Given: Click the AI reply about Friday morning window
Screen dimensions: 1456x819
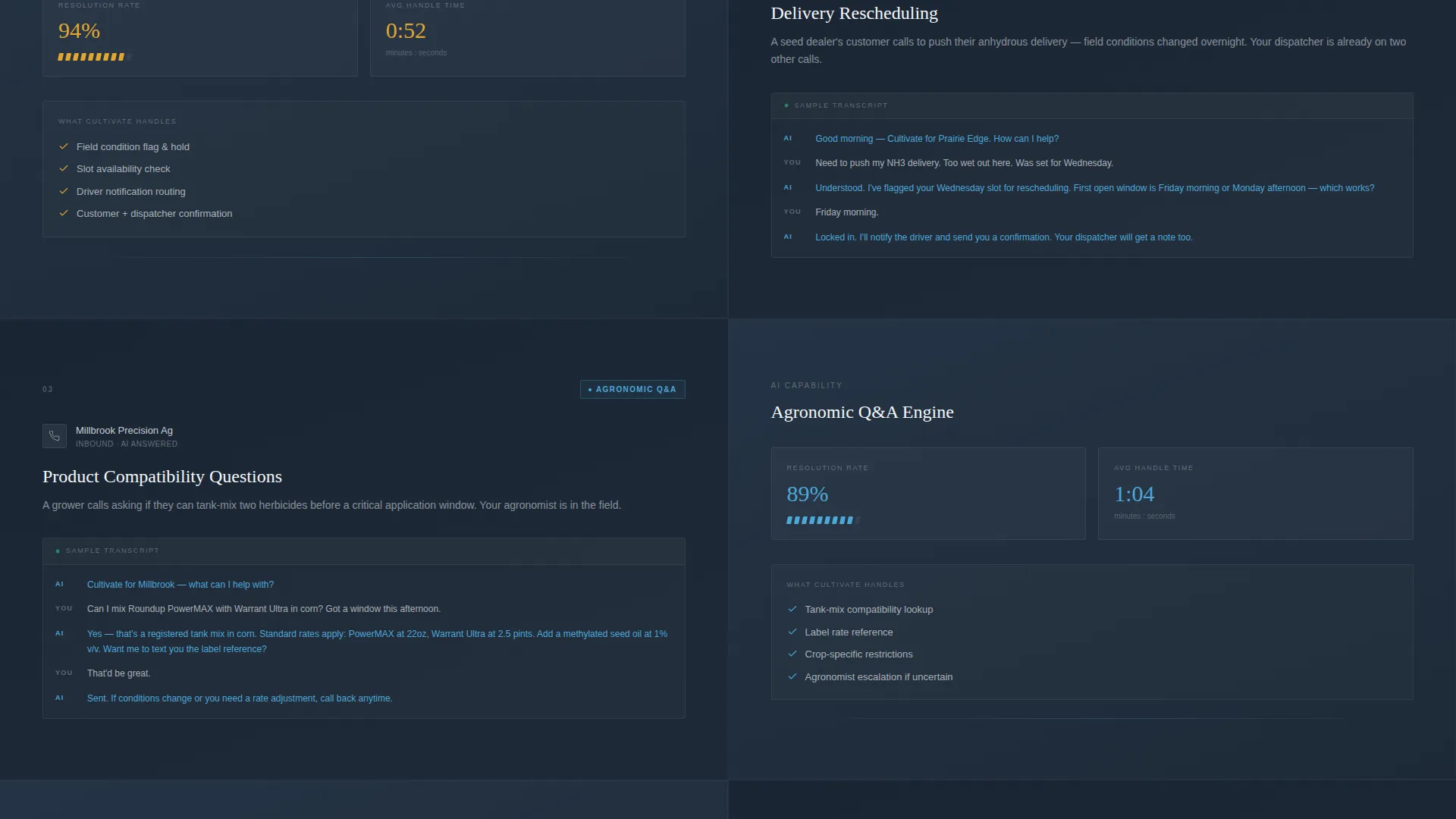Looking at the screenshot, I should click(1094, 188).
